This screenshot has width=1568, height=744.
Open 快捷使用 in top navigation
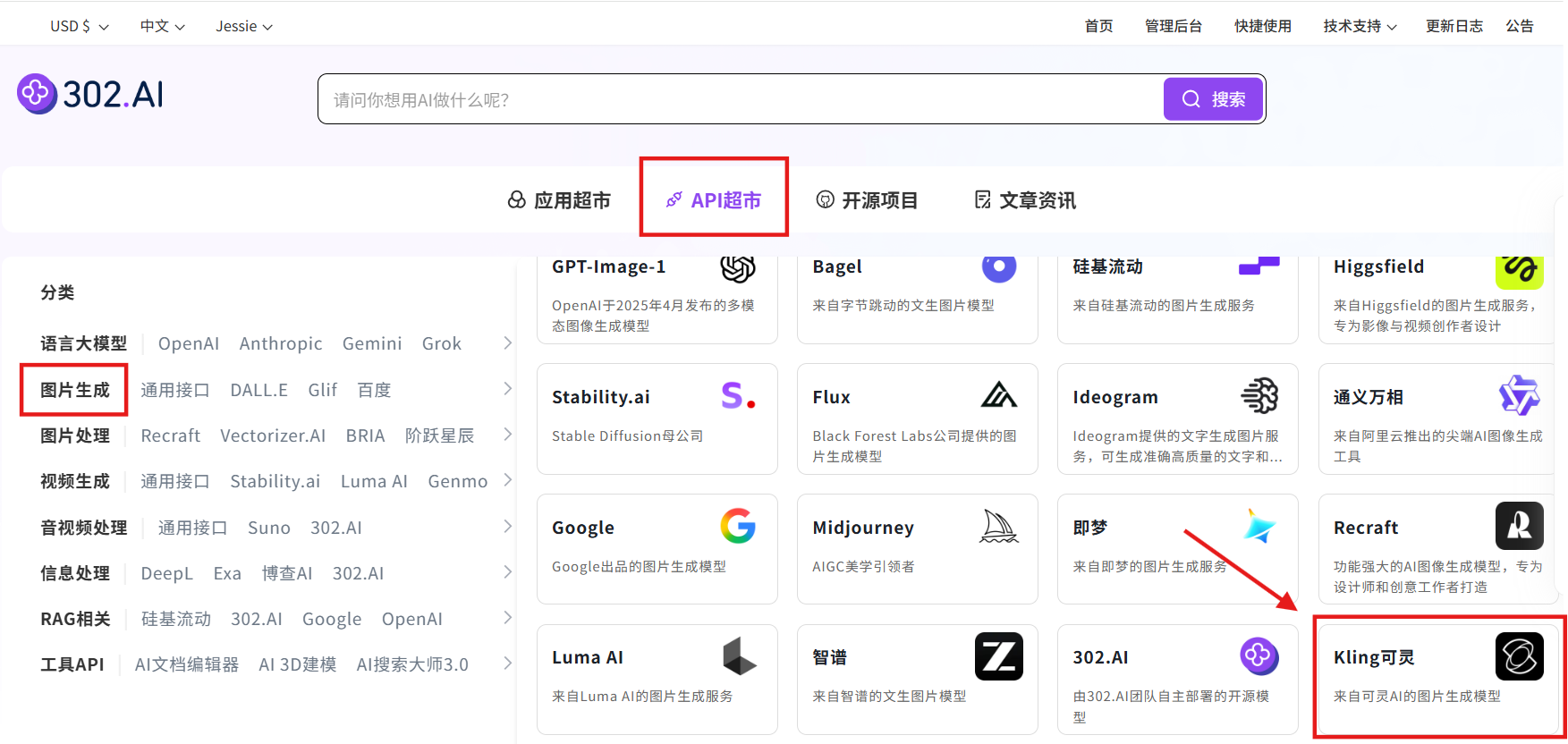tap(1263, 26)
